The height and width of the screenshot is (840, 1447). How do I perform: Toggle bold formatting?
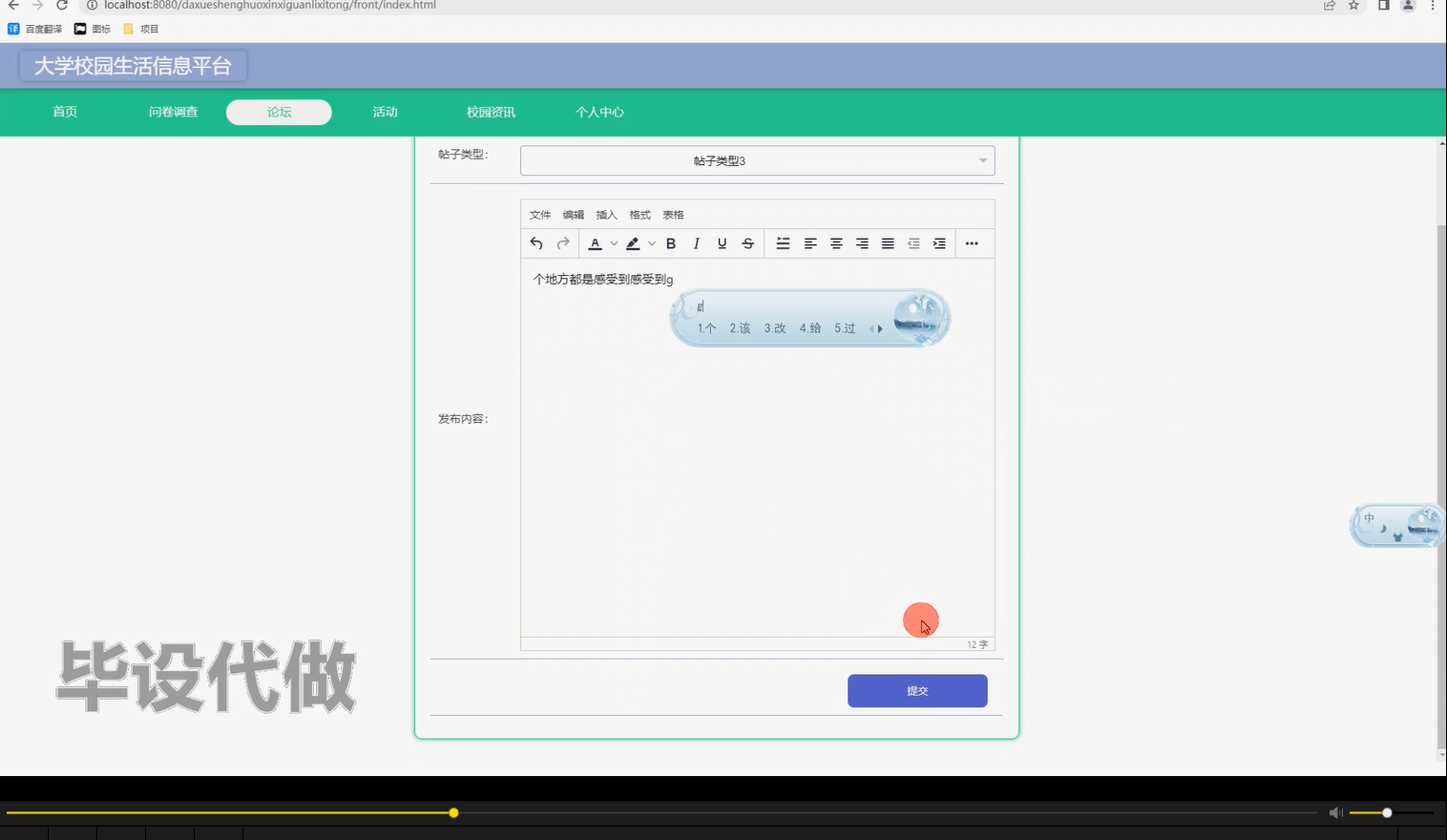tap(671, 243)
